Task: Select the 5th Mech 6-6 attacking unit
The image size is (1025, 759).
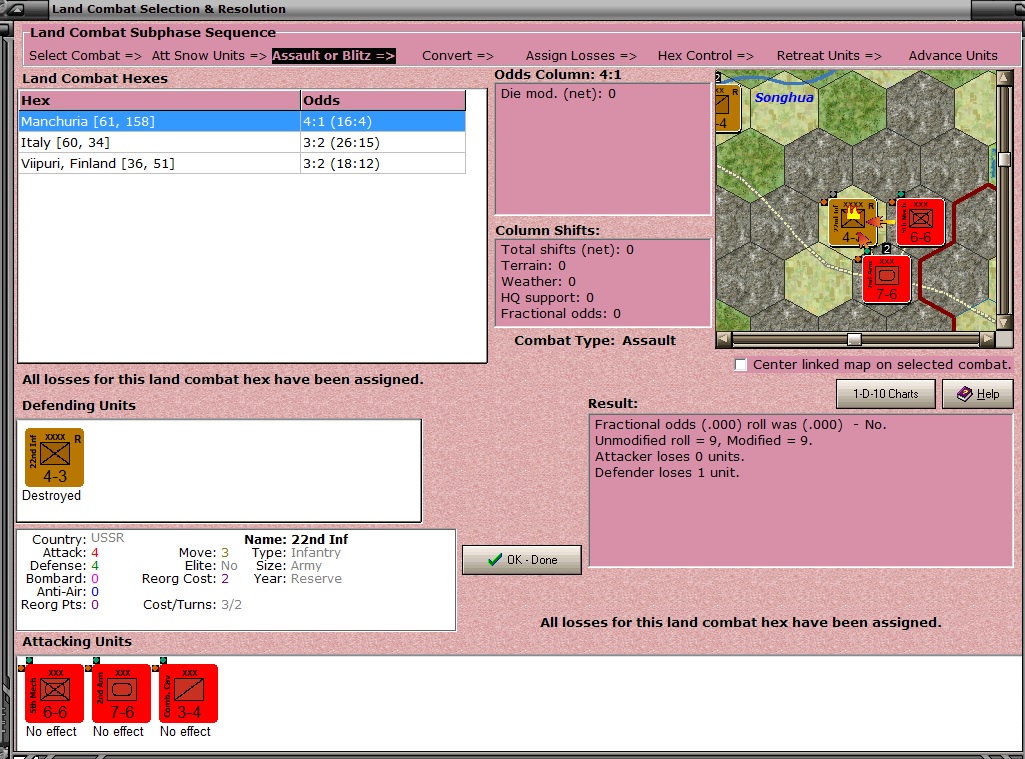Action: [54, 693]
